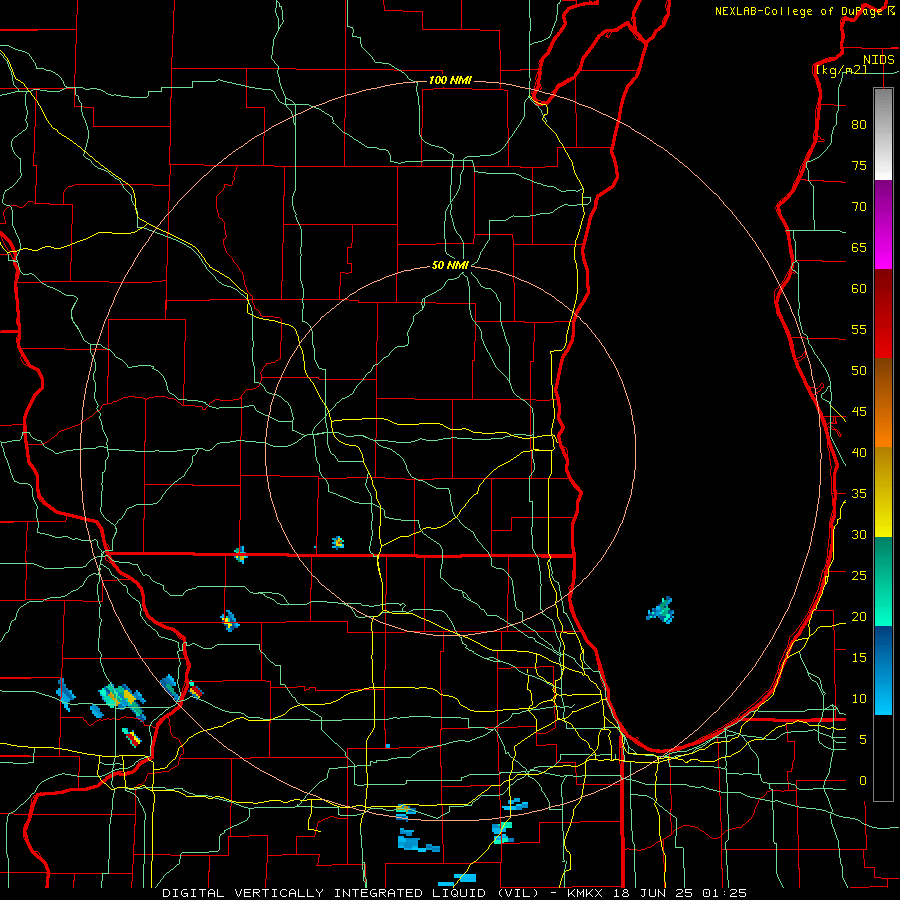
Task: Click the 60 value on the color scale
Action: [x=859, y=289]
